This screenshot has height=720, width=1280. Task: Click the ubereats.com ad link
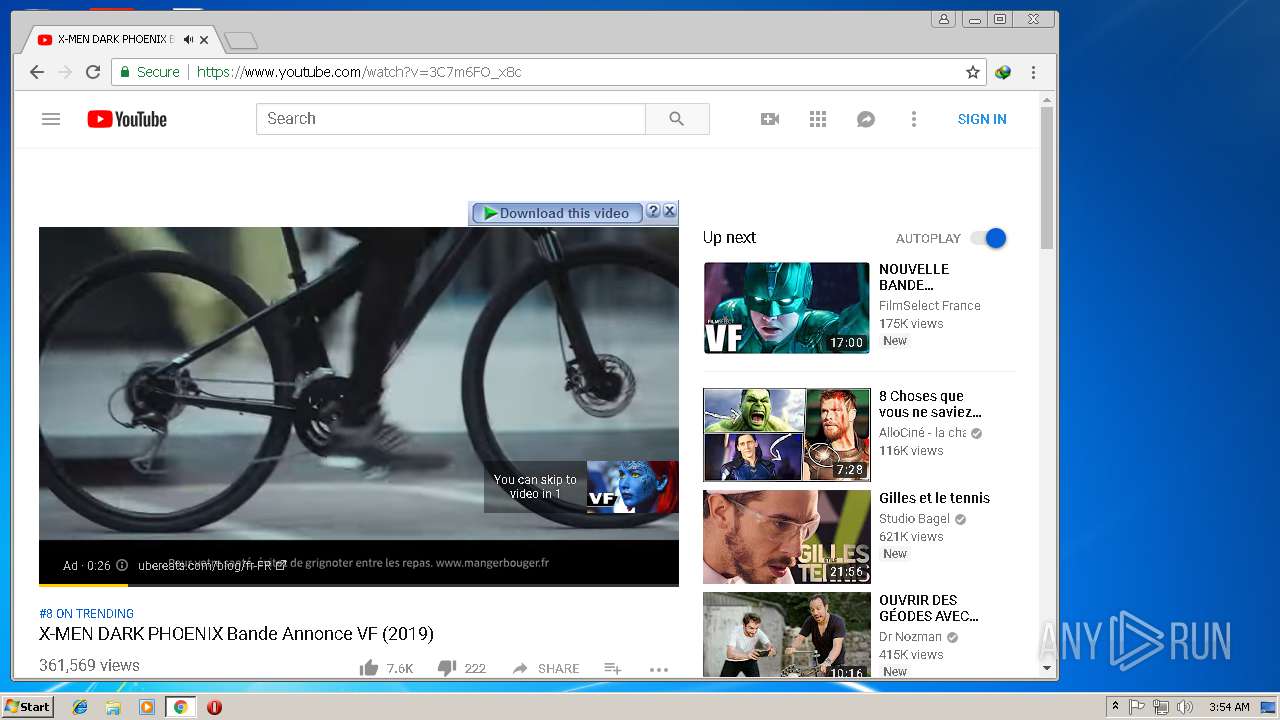pos(211,565)
